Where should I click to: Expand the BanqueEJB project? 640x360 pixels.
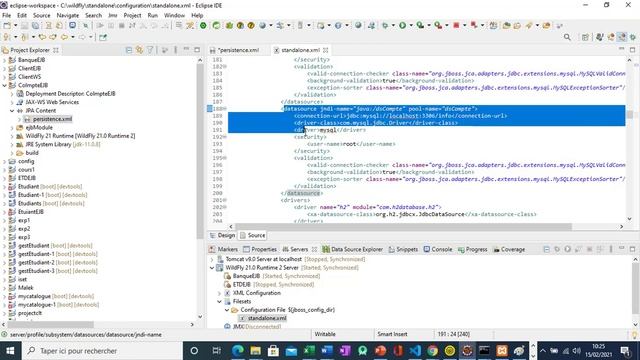point(4,60)
